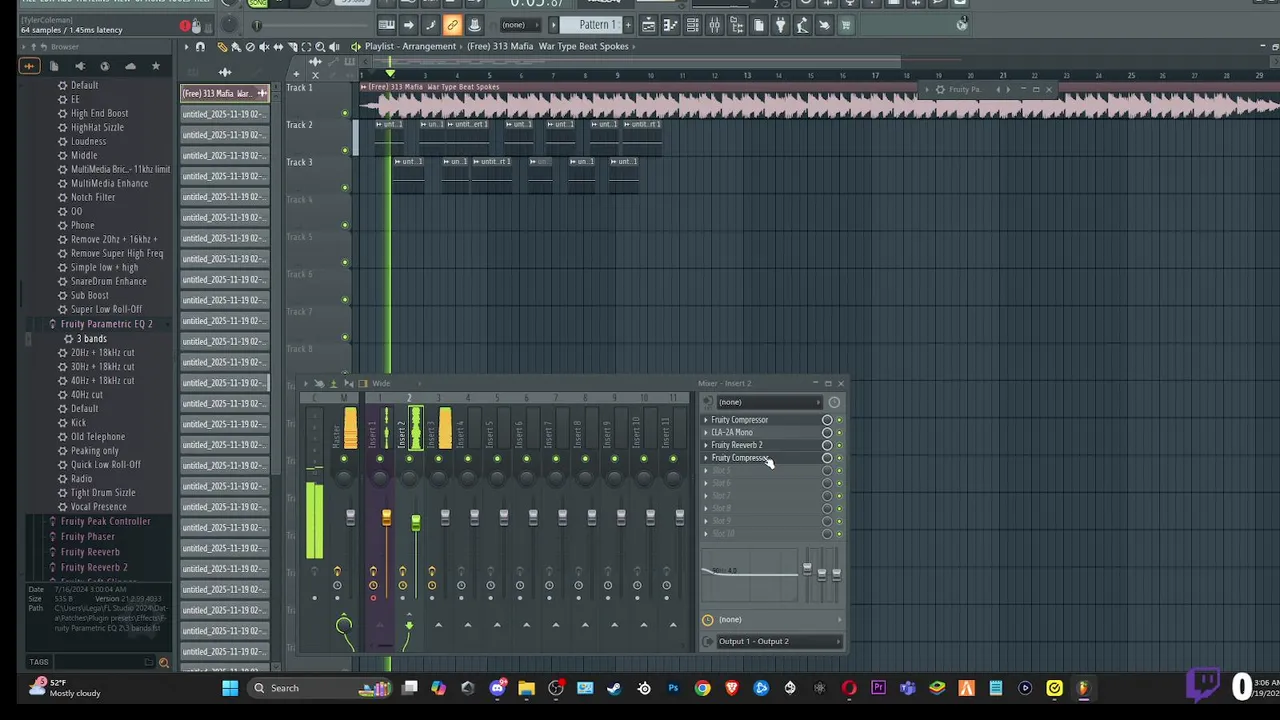The image size is (1280, 720).
Task: Click the browser search icon beside TAGS
Action: pyautogui.click(x=164, y=662)
